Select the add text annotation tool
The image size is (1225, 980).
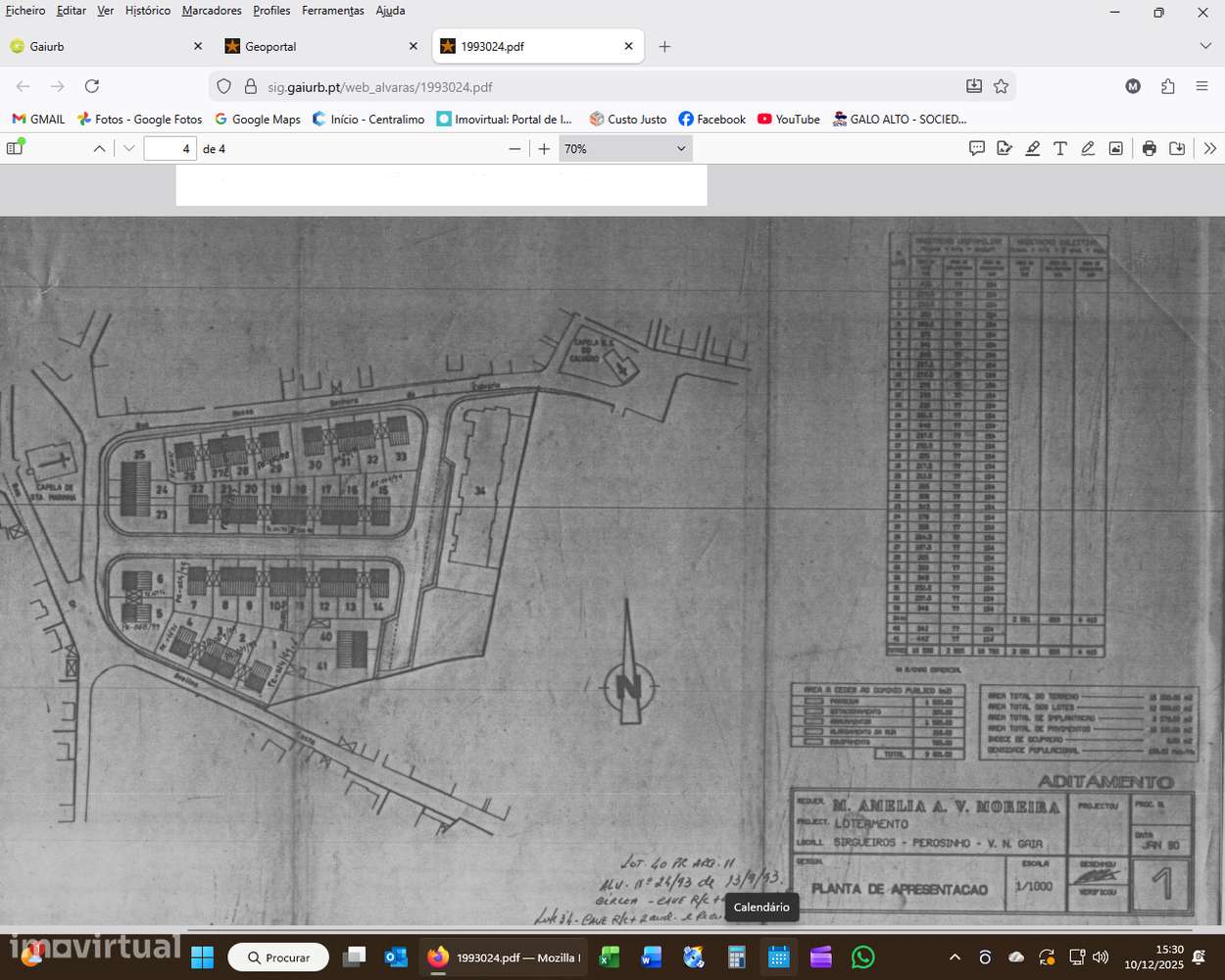[x=1059, y=149]
